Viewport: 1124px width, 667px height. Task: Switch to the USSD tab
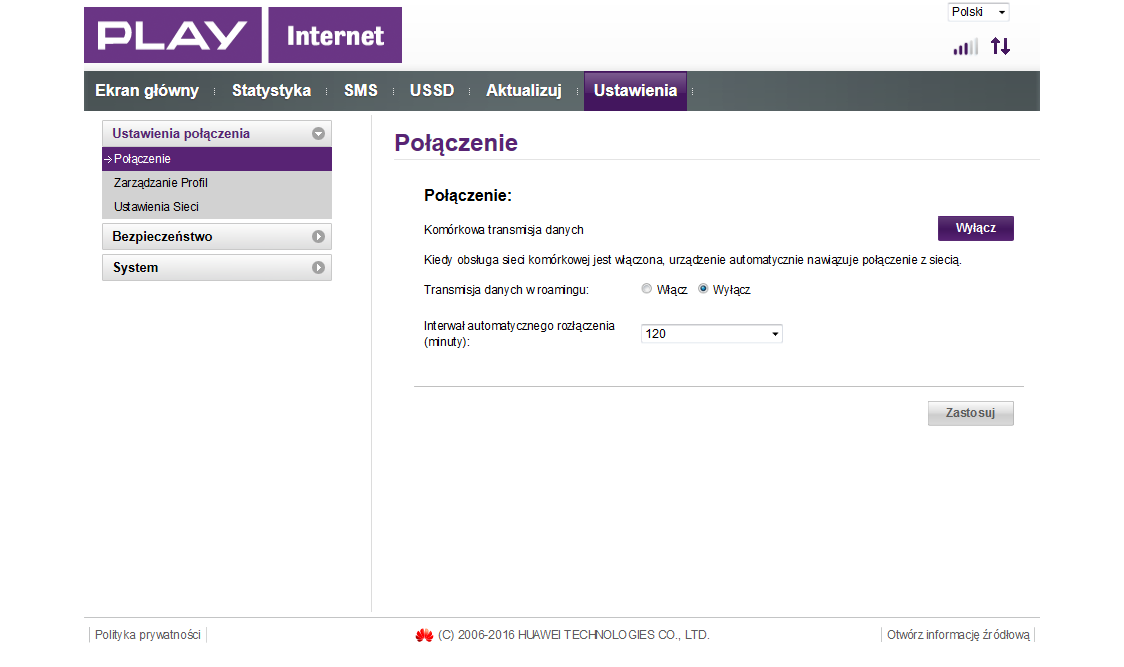431,91
